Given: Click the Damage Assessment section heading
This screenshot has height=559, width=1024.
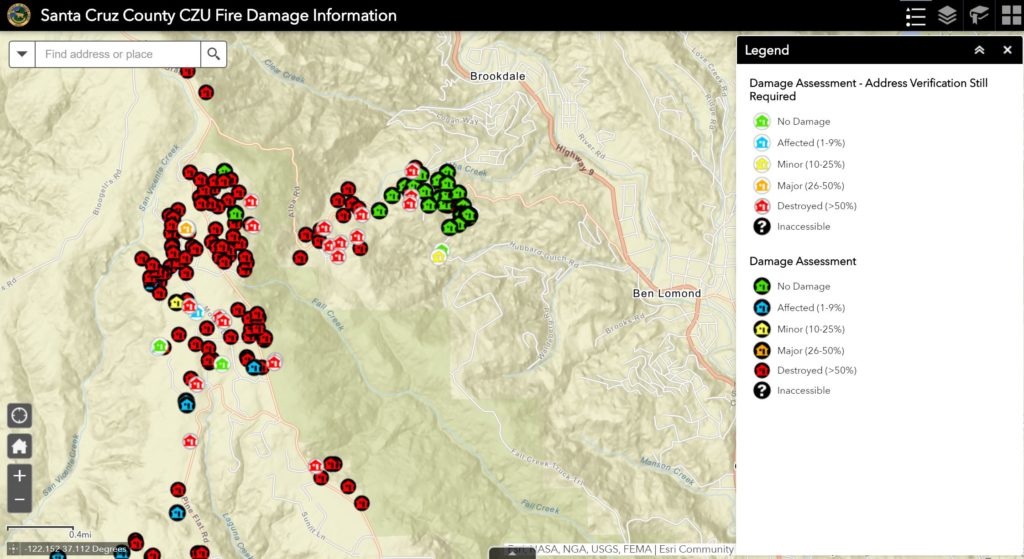Looking at the screenshot, I should (x=803, y=261).
